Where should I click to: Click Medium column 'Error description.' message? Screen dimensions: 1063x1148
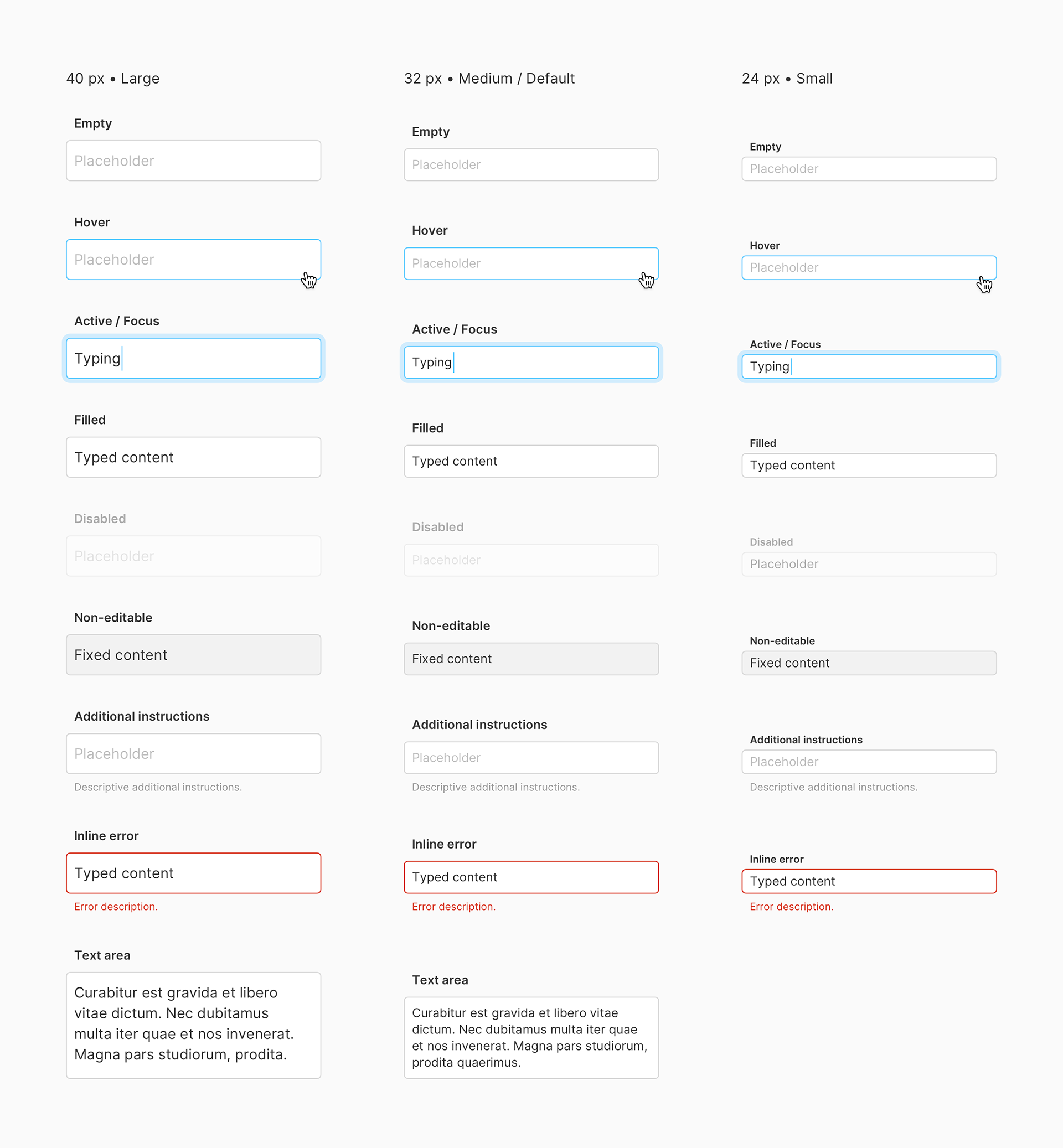pyautogui.click(x=454, y=907)
